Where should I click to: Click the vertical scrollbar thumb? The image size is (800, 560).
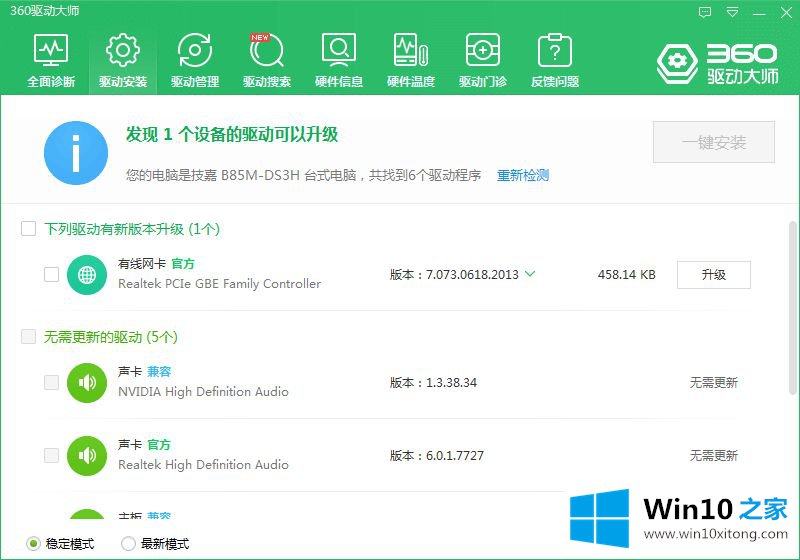click(x=793, y=308)
